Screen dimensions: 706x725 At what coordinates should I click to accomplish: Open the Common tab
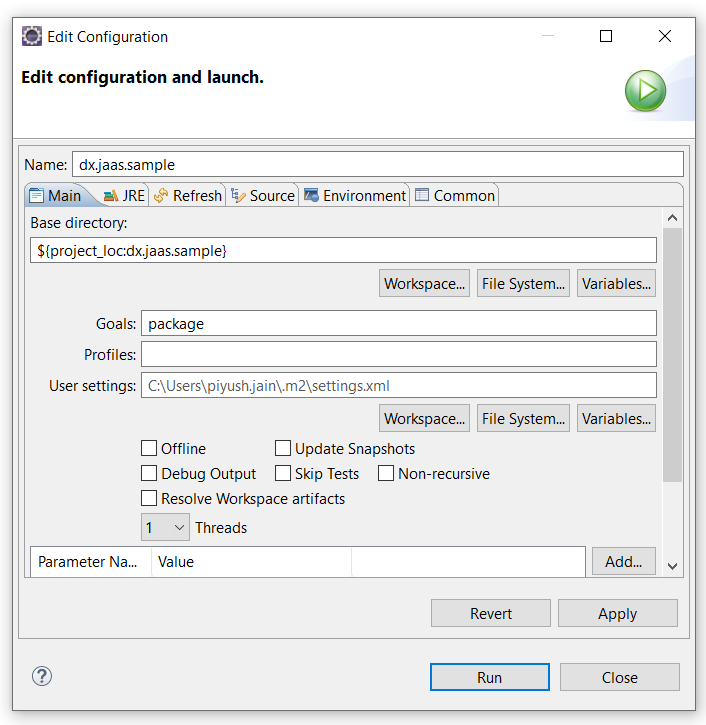click(455, 196)
